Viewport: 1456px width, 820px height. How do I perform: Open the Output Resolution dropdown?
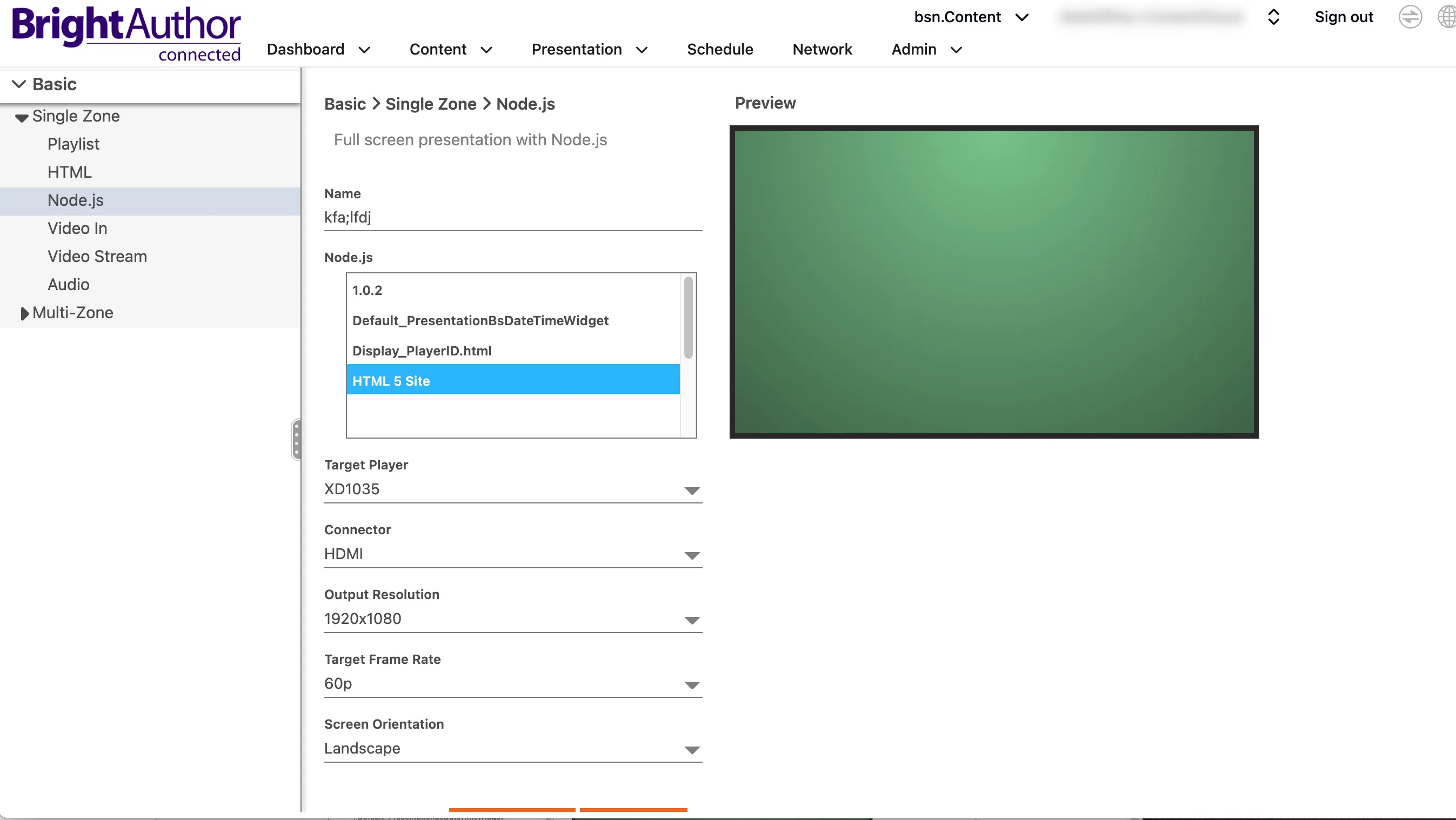click(x=513, y=619)
